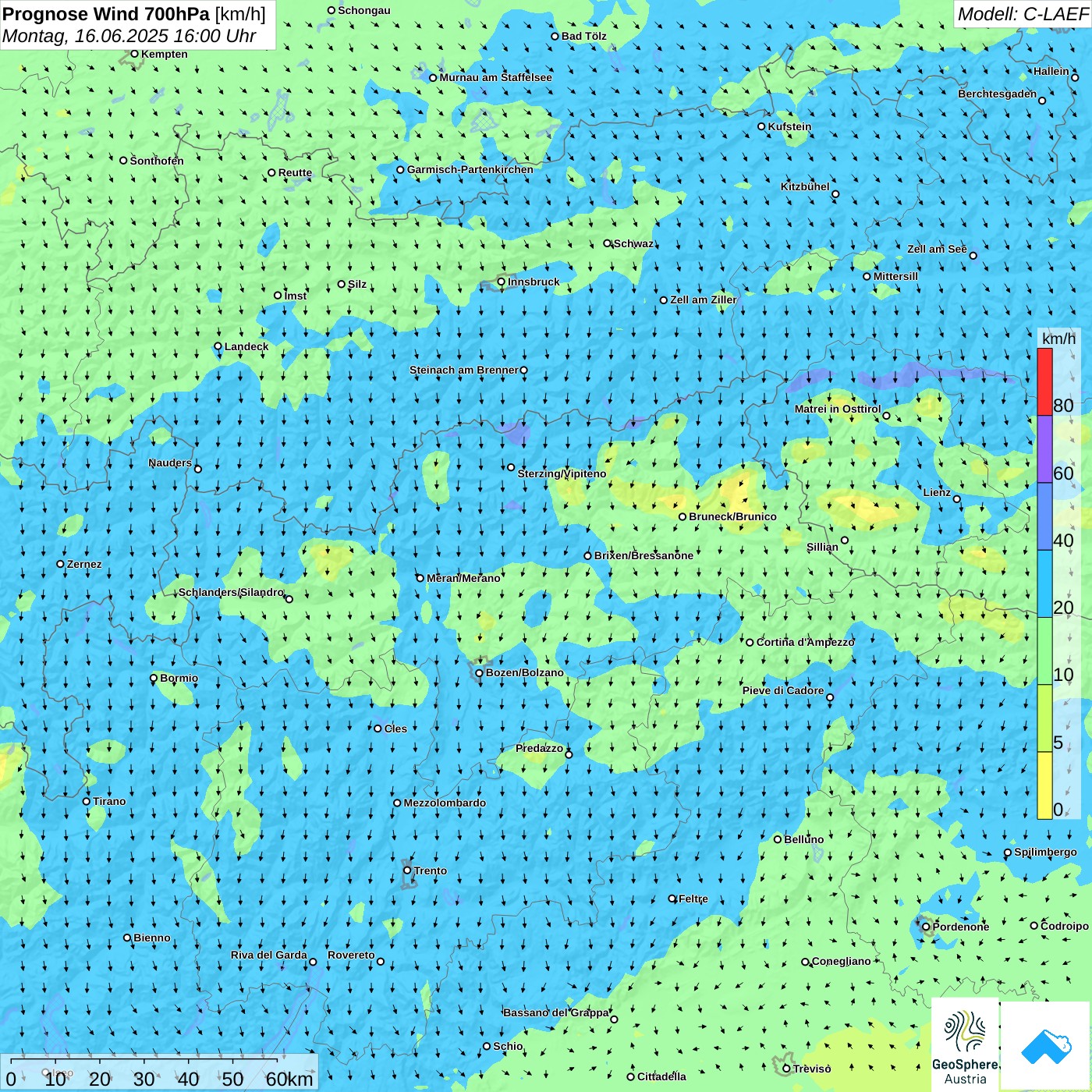The image size is (1092, 1092).
Task: Click the Belluno city marker
Action: coord(778,839)
